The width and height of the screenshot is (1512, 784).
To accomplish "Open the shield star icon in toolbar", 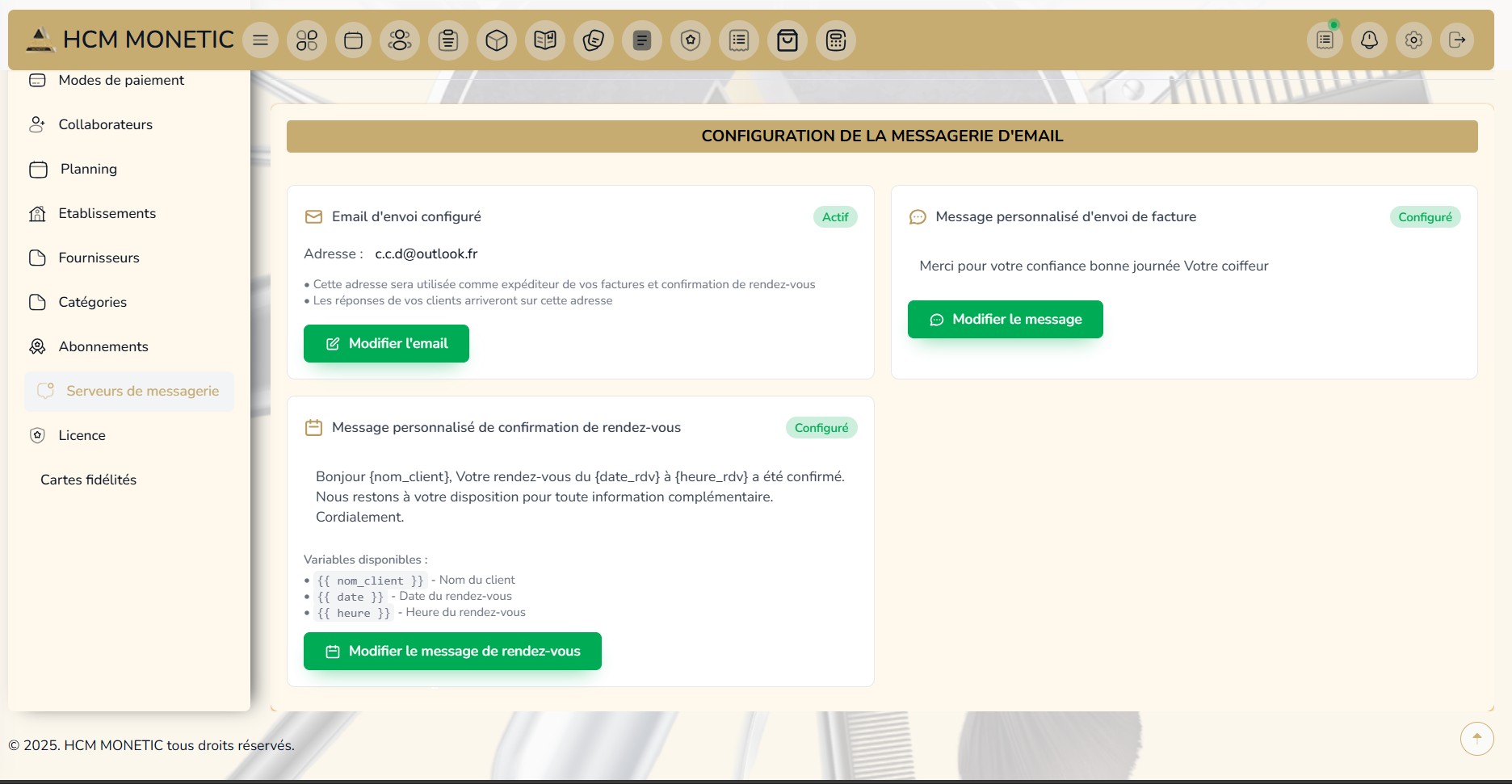I will pyautogui.click(x=691, y=40).
